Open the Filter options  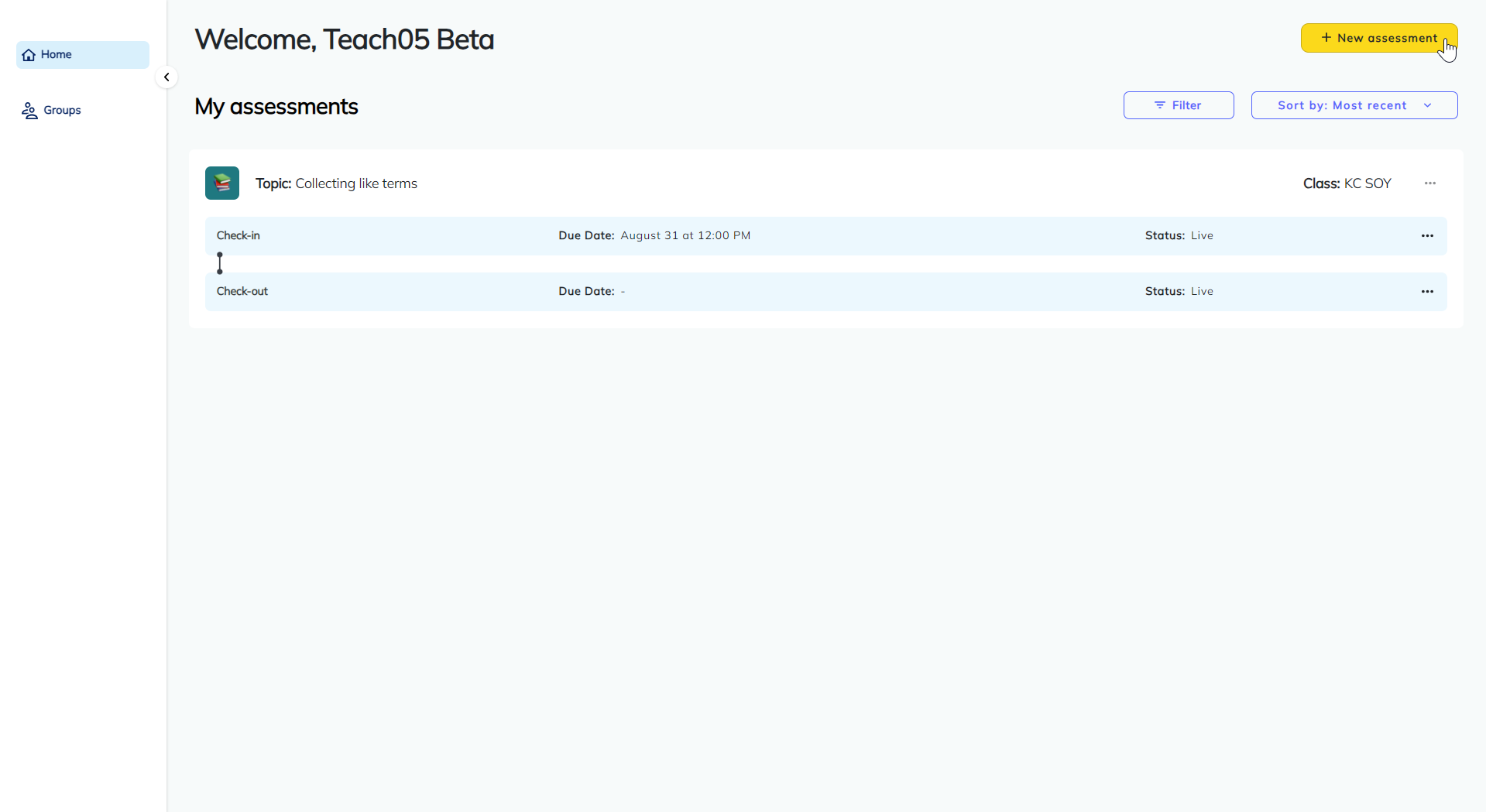coord(1178,105)
